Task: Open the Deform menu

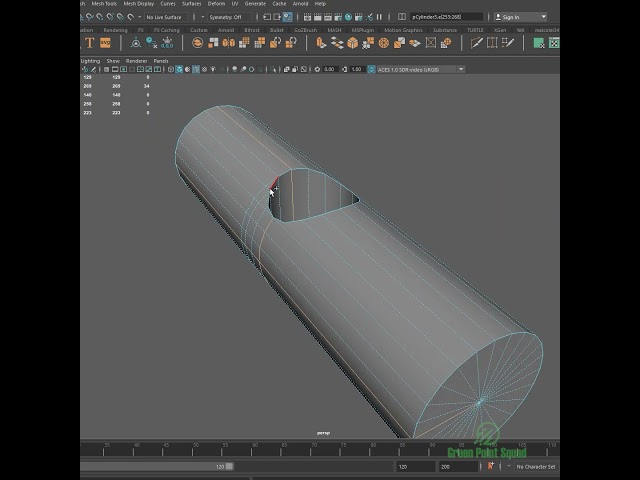Action: point(216,4)
